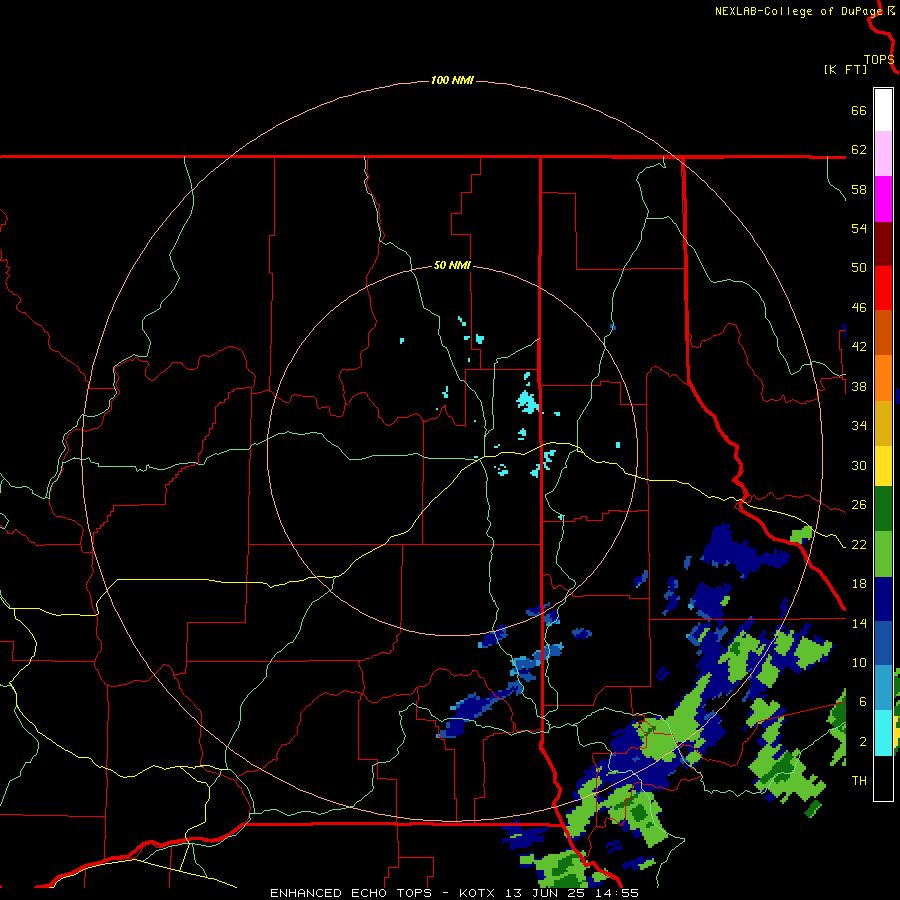Click the legend value "18"
Screen dimensions: 900x900
pyautogui.click(x=859, y=584)
